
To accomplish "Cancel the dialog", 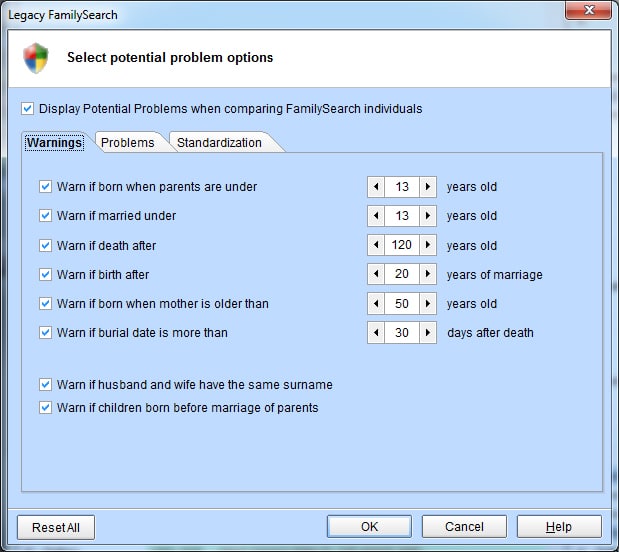I will (464, 526).
